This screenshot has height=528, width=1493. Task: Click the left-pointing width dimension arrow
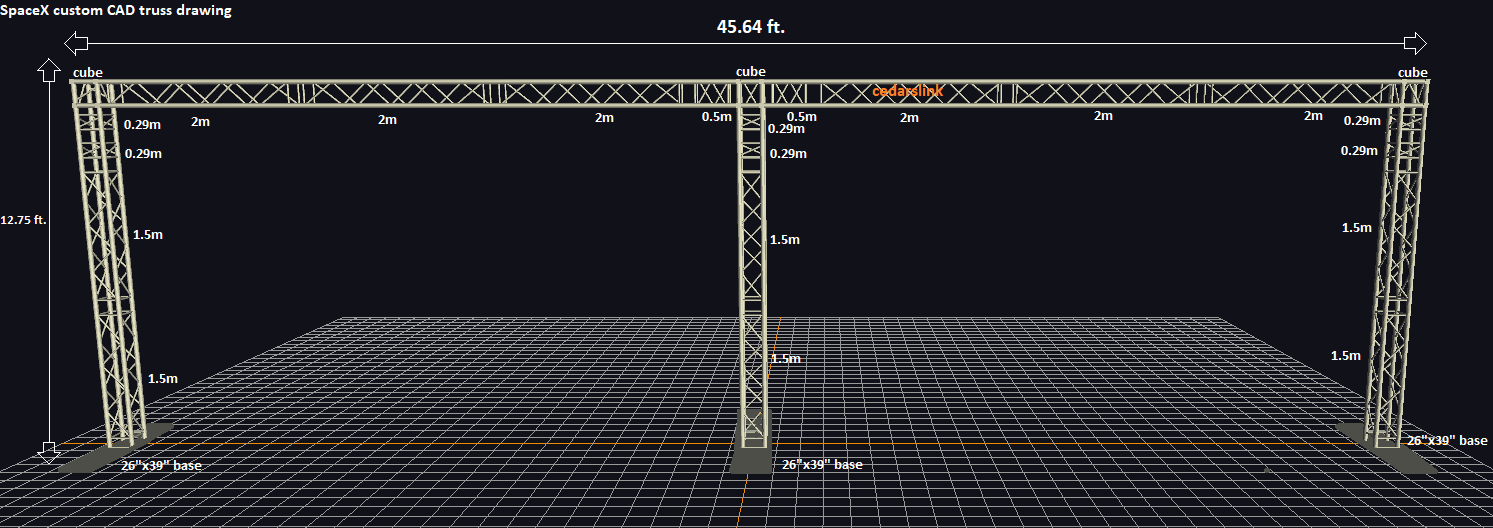pyautogui.click(x=76, y=43)
